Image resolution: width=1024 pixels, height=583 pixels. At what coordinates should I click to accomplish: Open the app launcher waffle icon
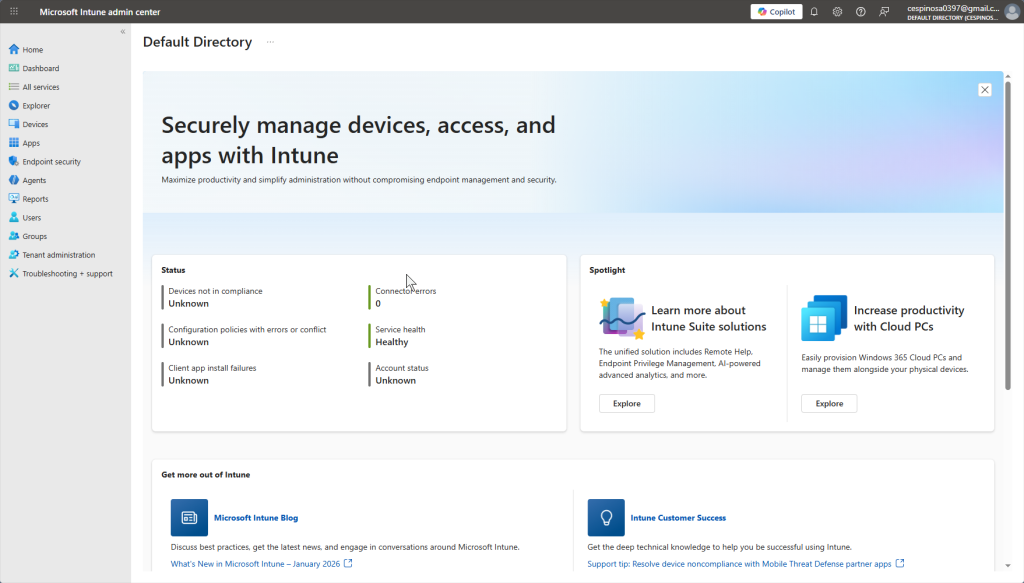[14, 11]
